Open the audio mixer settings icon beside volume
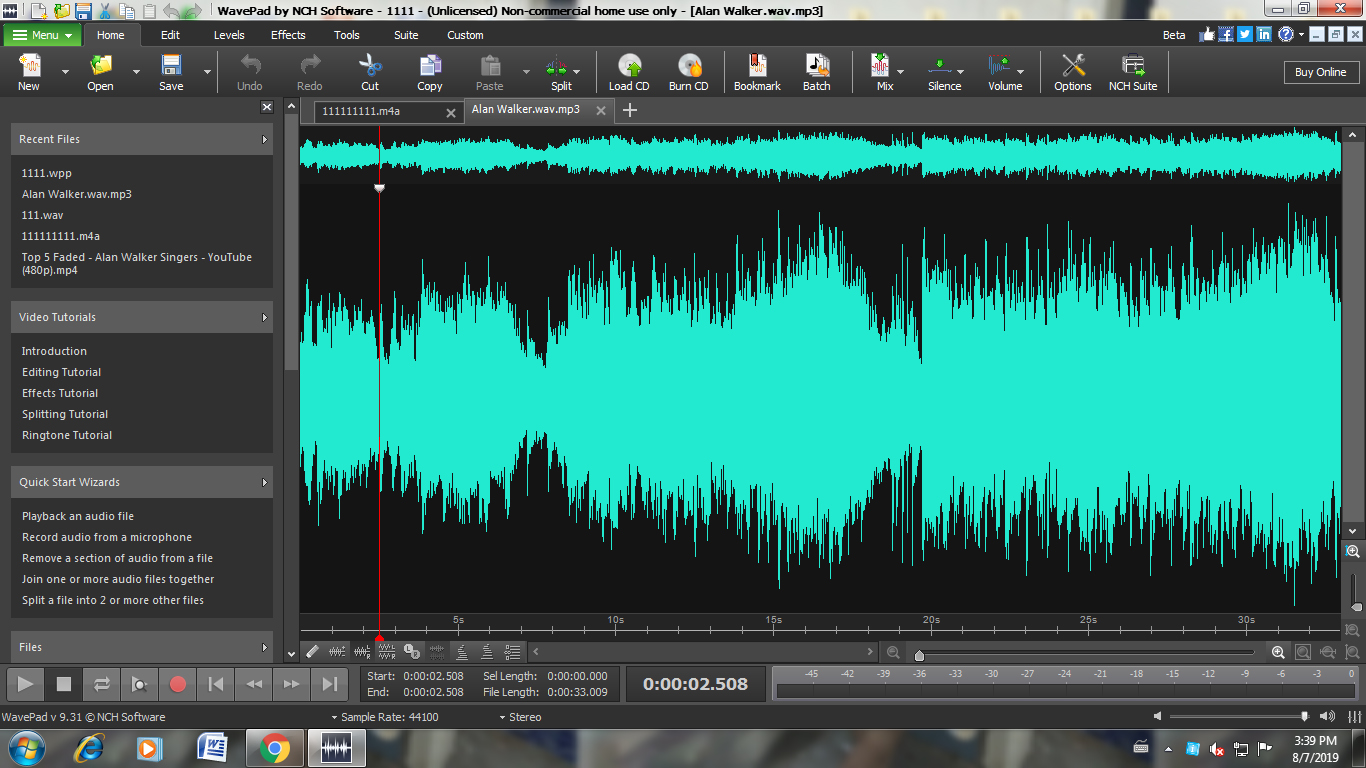 pos(1355,716)
